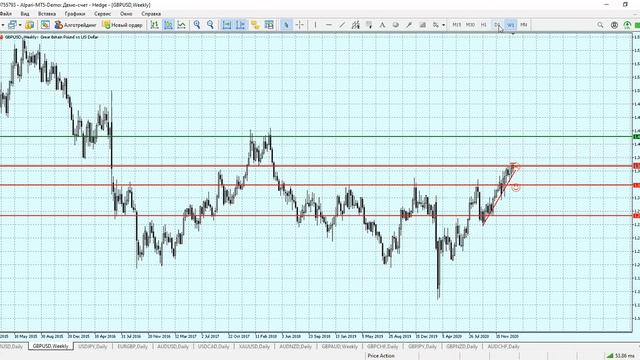The image size is (640, 360).
Task: Select the GBPUSD,Weekly chart tab
Action: click(x=51, y=347)
